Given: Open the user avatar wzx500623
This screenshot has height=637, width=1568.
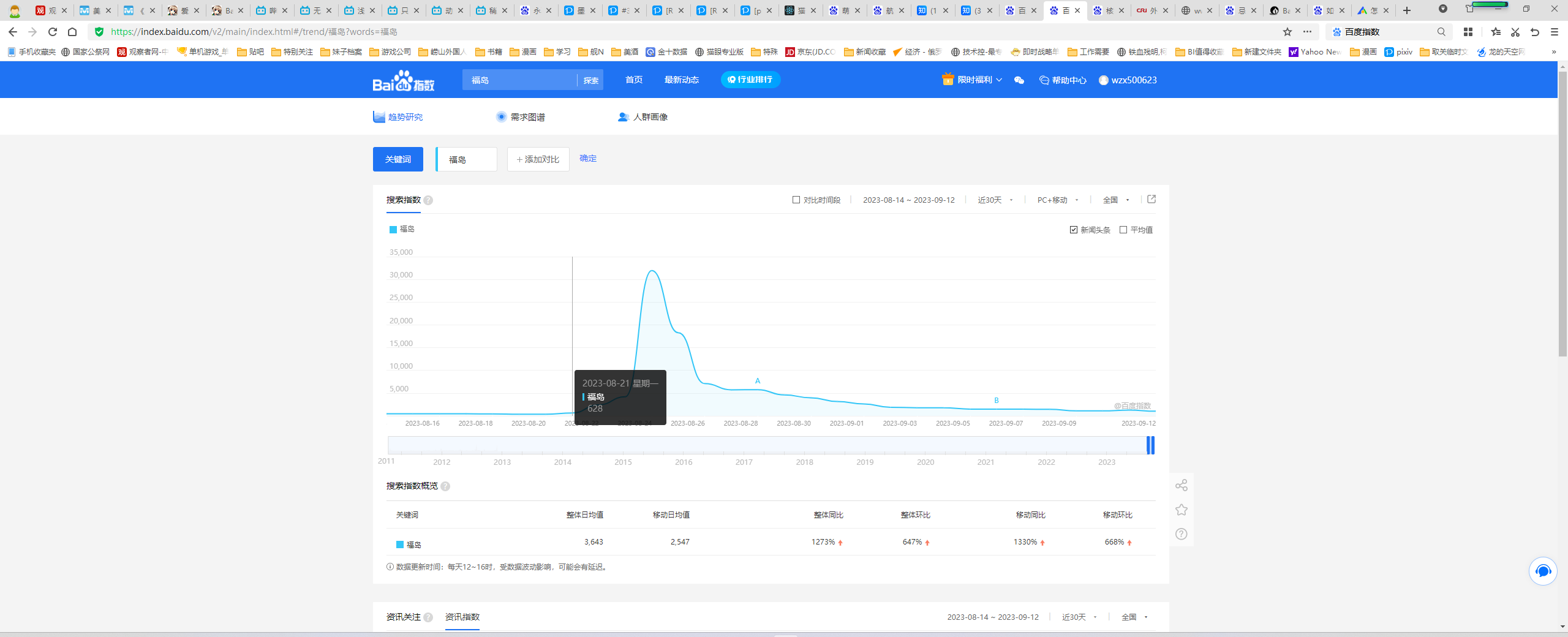Looking at the screenshot, I should pyautogui.click(x=1104, y=80).
